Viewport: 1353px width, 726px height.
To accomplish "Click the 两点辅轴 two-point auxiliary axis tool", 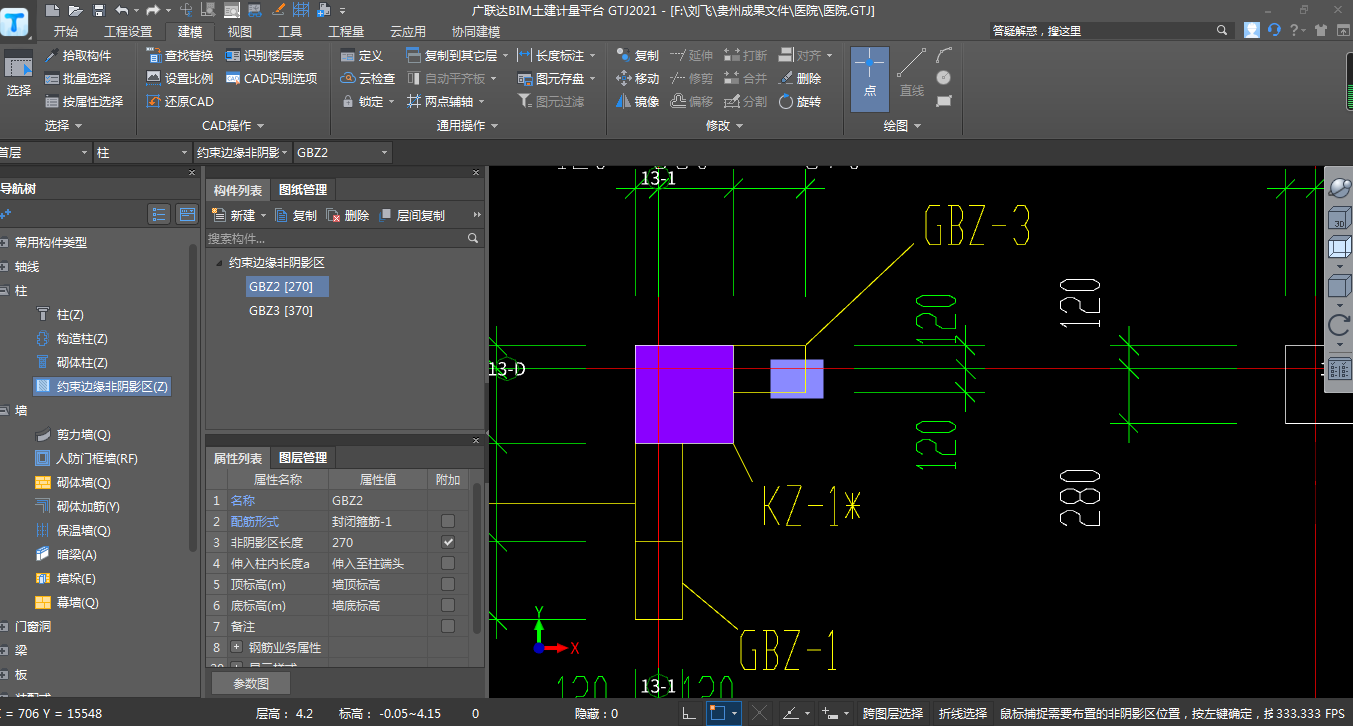I will tap(440, 101).
